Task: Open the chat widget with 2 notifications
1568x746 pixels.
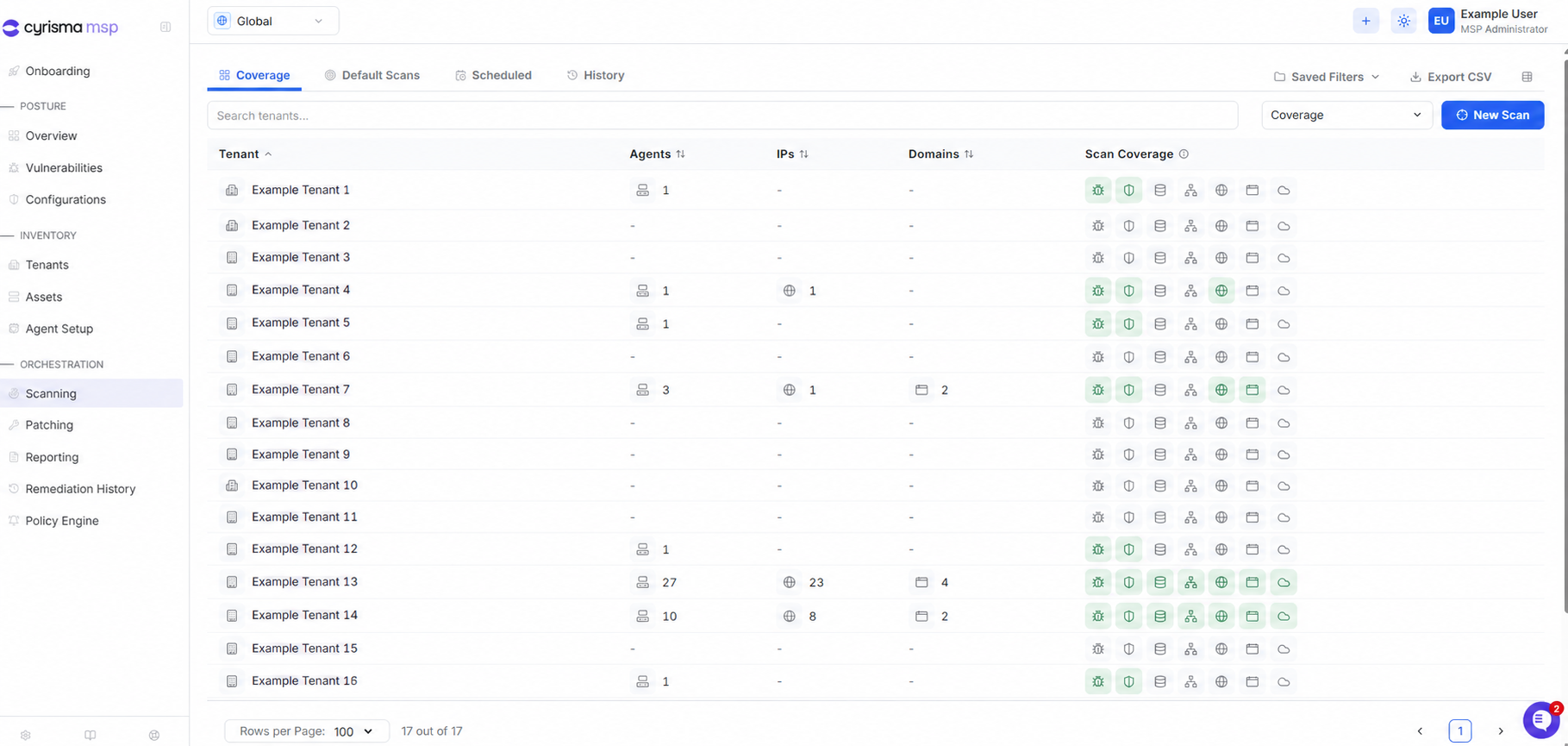Action: [x=1540, y=720]
